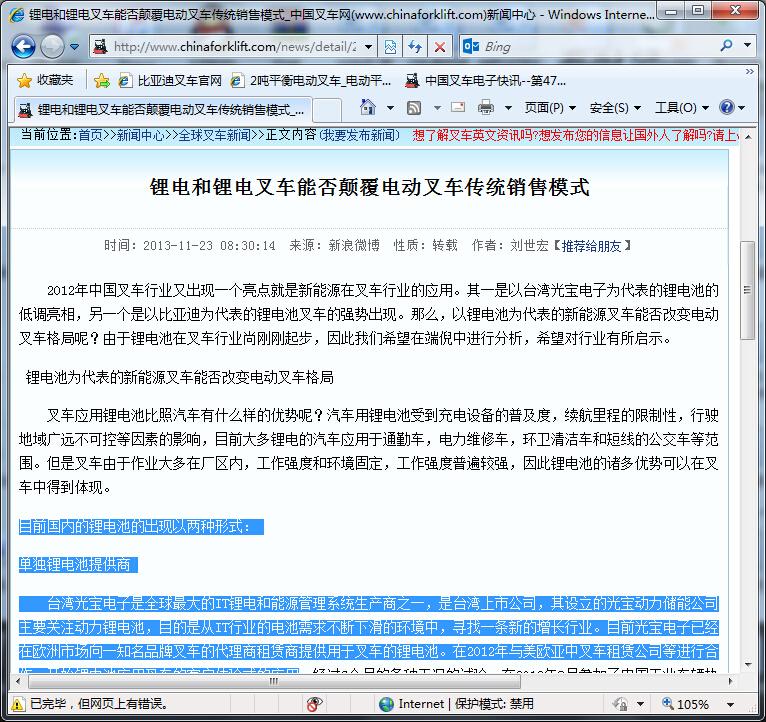Viewport: 766px width, 722px height.
Task: Click the subheading 锂电池为代表的新能源叉车能否改变电动叉车格局
Action: tap(180, 377)
